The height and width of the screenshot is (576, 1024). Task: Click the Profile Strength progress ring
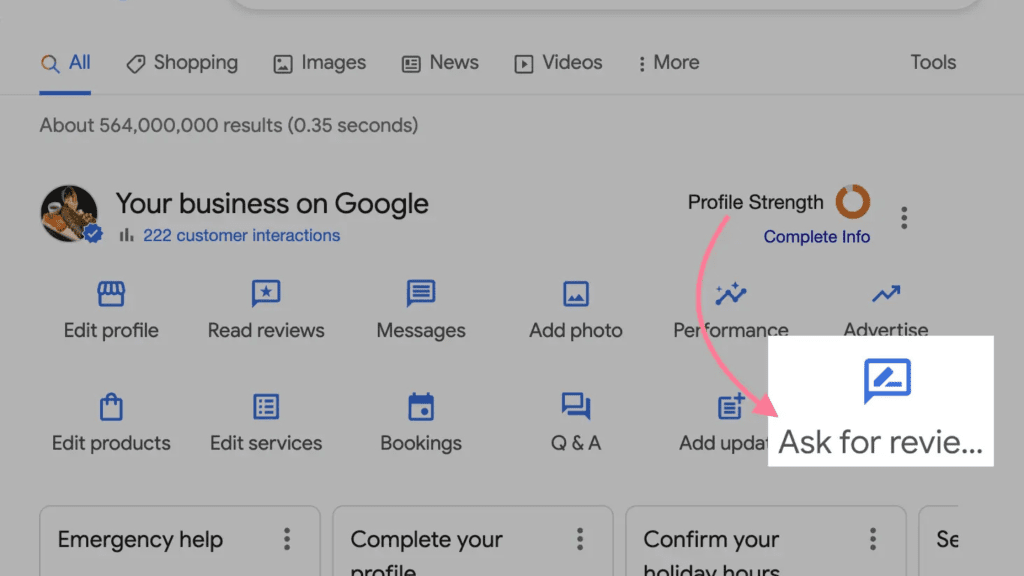[853, 202]
